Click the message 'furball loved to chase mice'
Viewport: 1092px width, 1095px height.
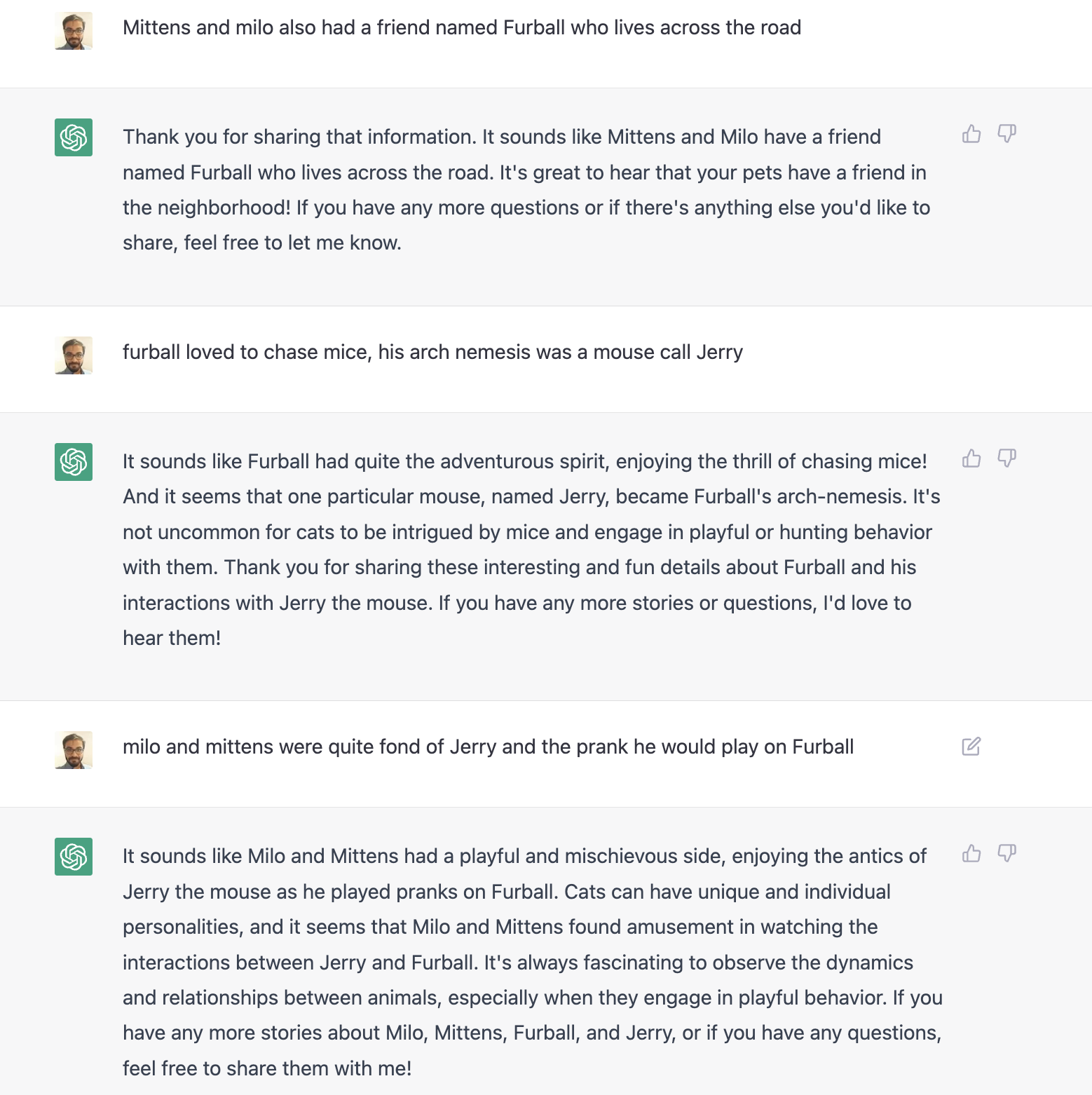click(x=432, y=353)
